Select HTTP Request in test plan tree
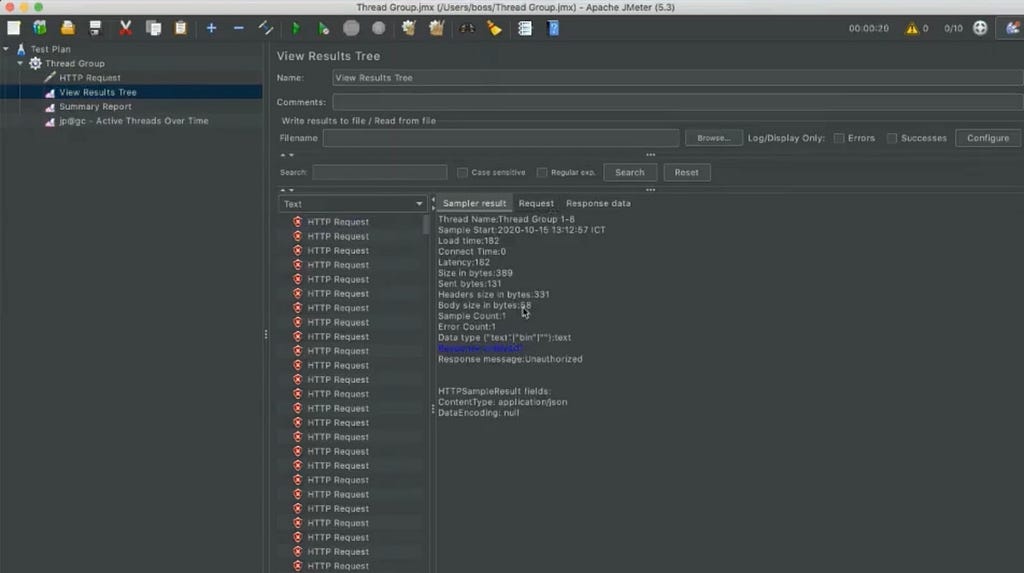The image size is (1024, 573). point(89,78)
